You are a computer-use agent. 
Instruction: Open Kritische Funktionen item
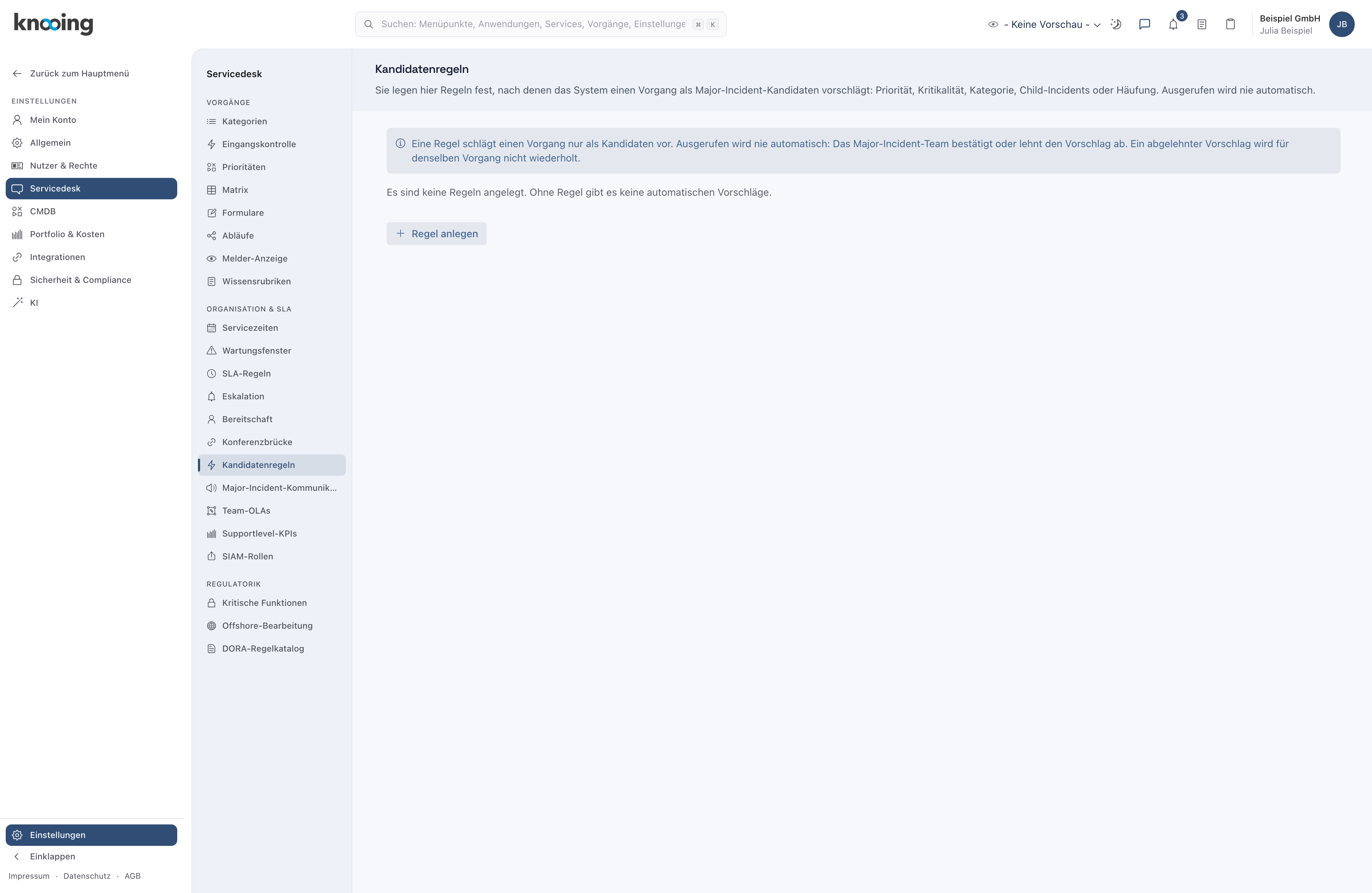pos(272,603)
